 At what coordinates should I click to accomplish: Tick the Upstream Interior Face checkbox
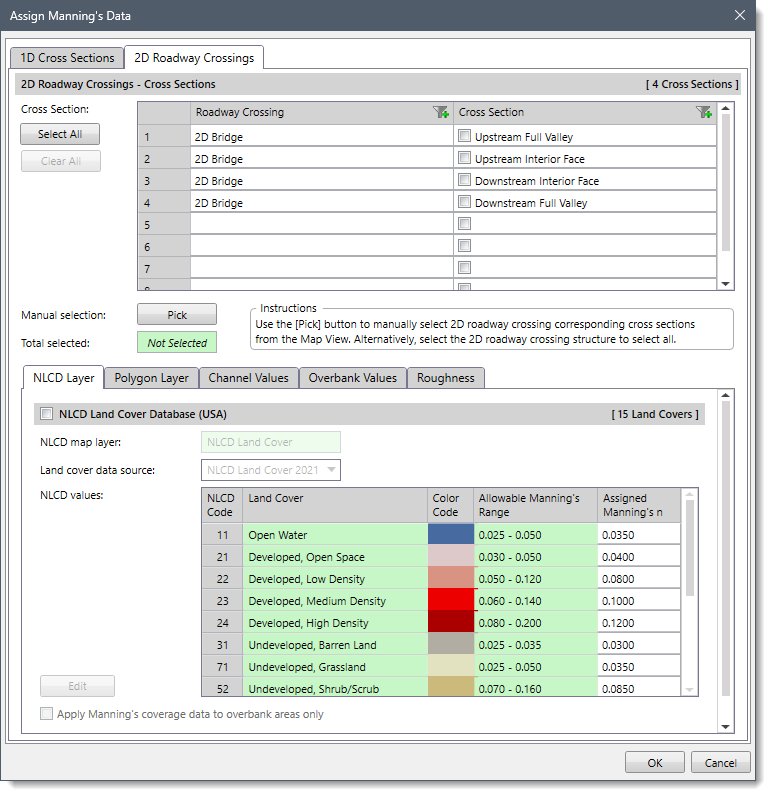point(465,159)
